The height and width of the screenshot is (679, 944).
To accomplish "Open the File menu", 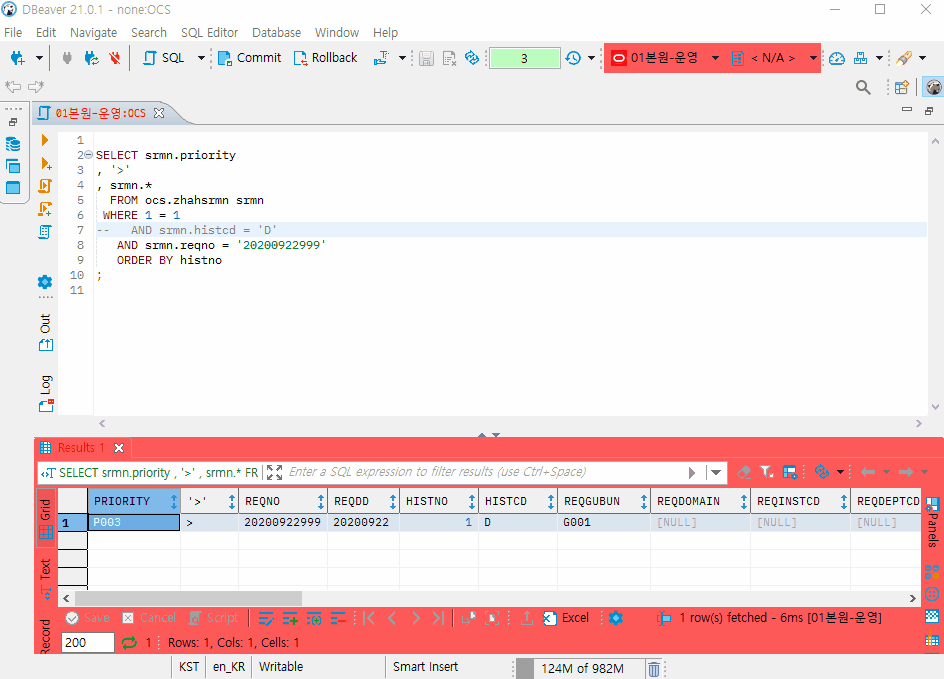I will pos(13,33).
